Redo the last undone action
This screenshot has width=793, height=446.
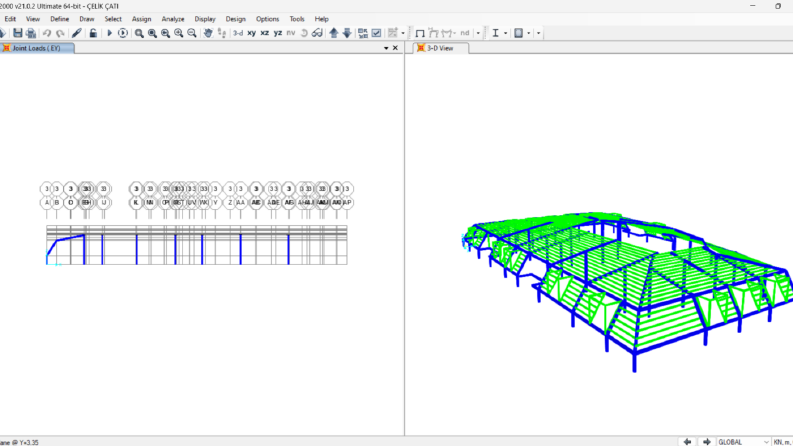60,33
